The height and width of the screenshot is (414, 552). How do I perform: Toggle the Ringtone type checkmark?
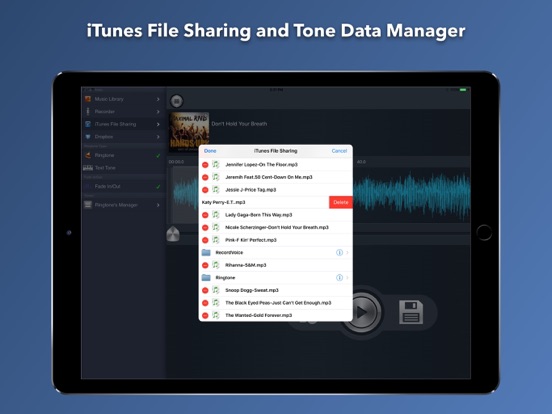click(158, 156)
